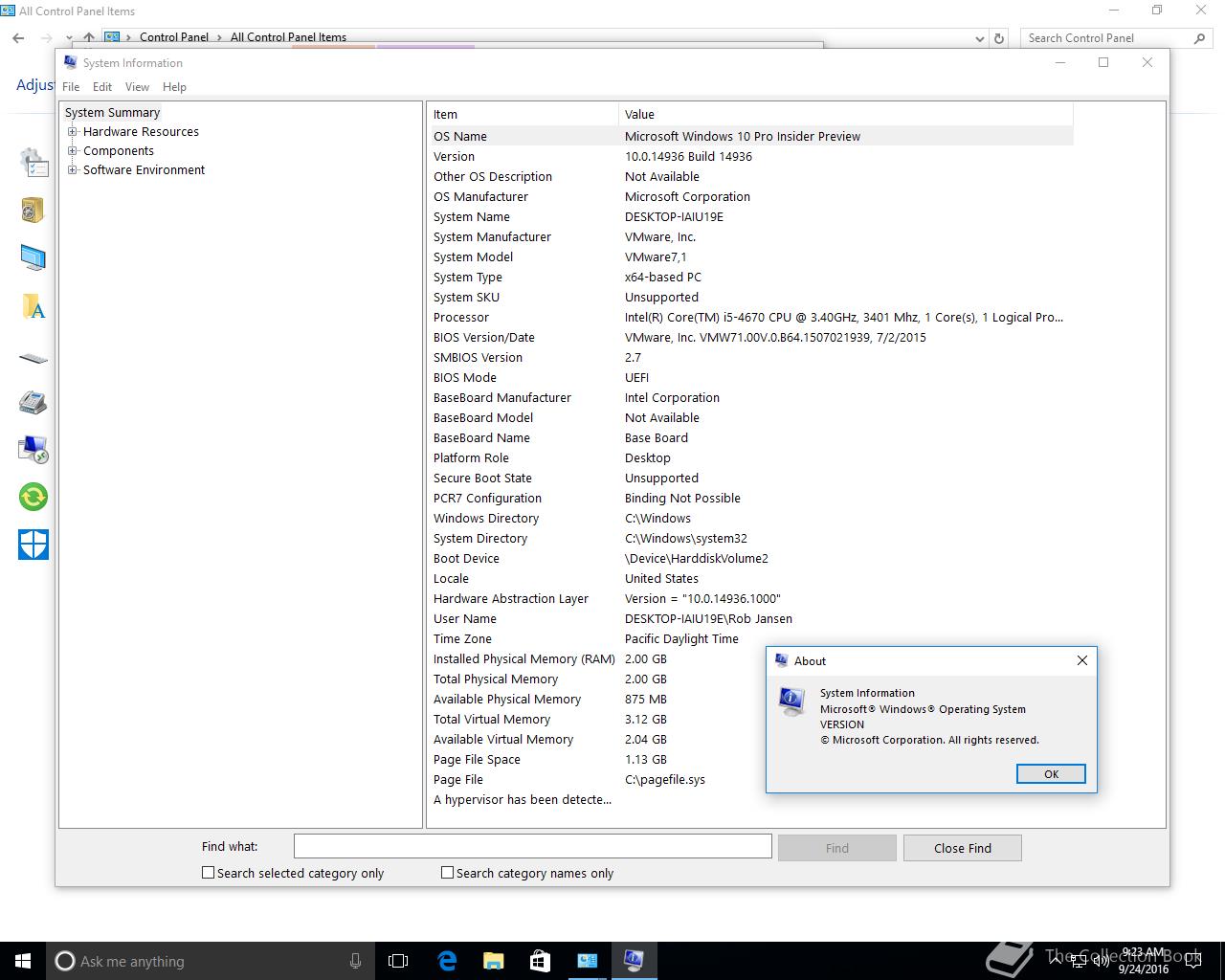Open the Fonts folder icon

tap(33, 306)
